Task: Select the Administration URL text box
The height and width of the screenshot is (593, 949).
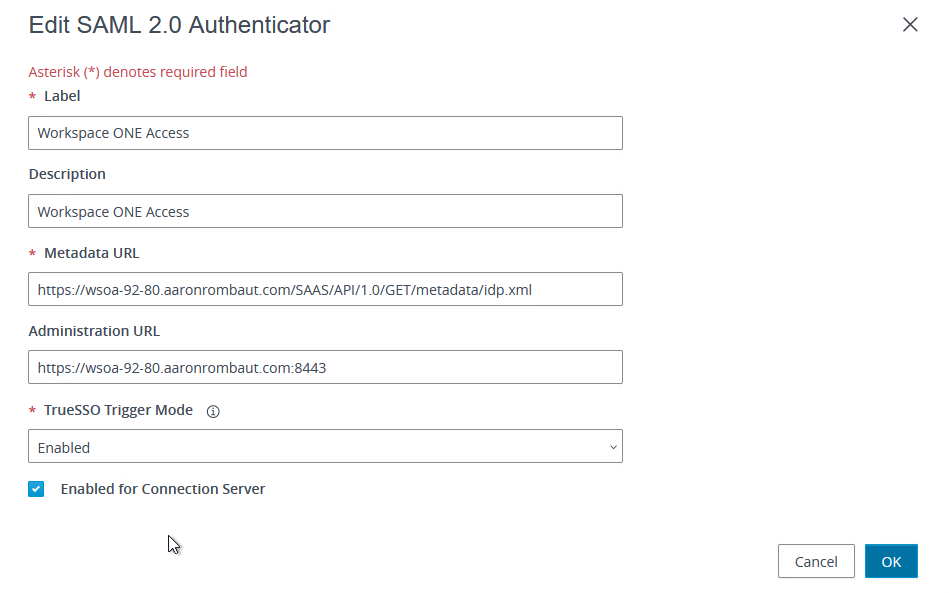Action: tap(325, 368)
